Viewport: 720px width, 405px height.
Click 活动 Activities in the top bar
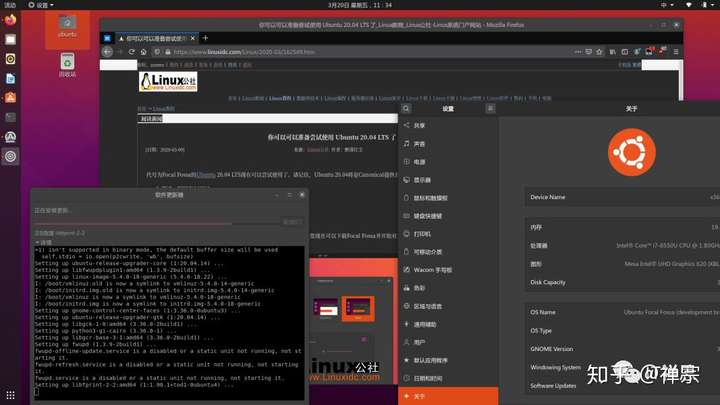click(10, 5)
